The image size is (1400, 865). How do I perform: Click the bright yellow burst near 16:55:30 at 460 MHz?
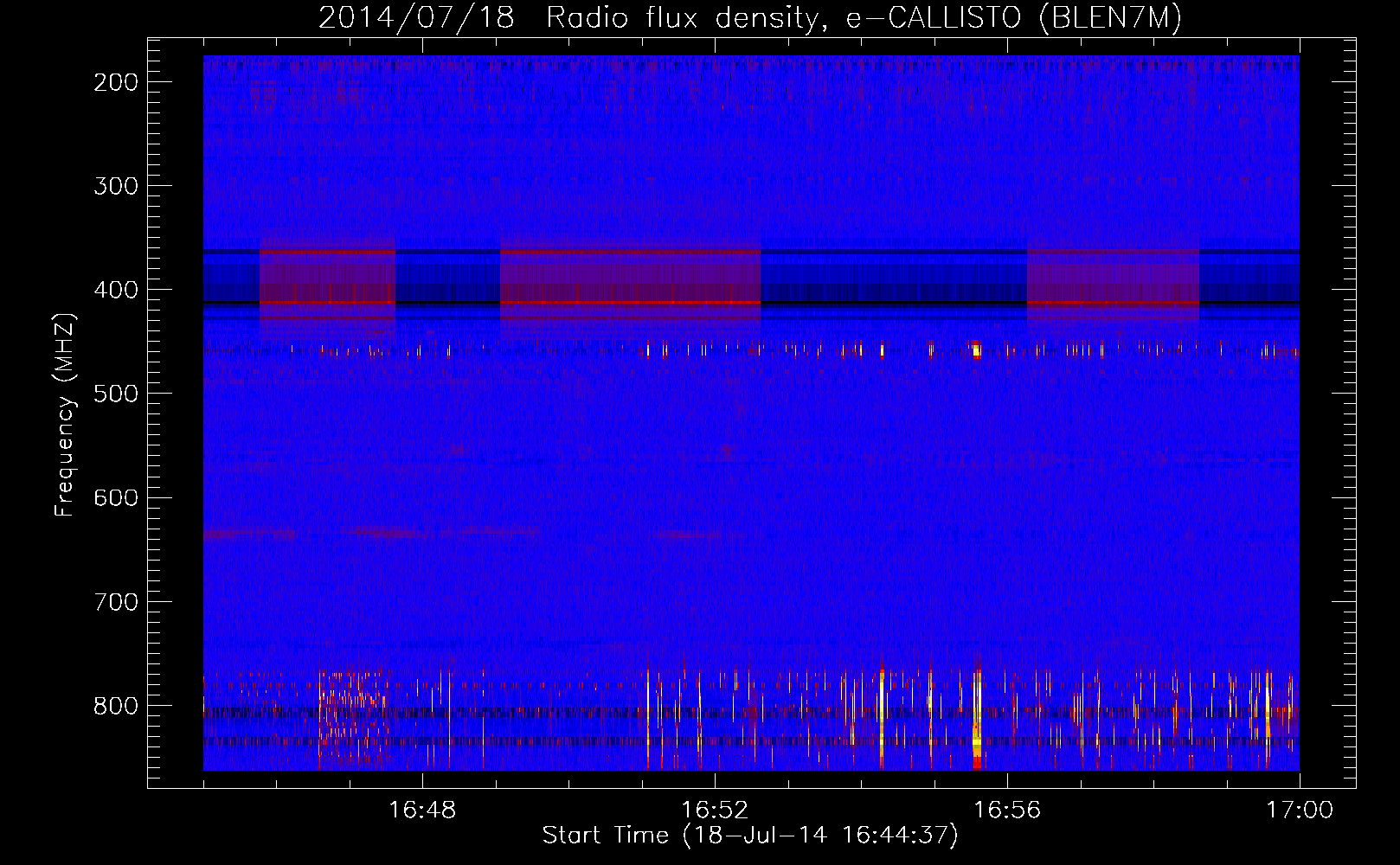pyautogui.click(x=976, y=349)
